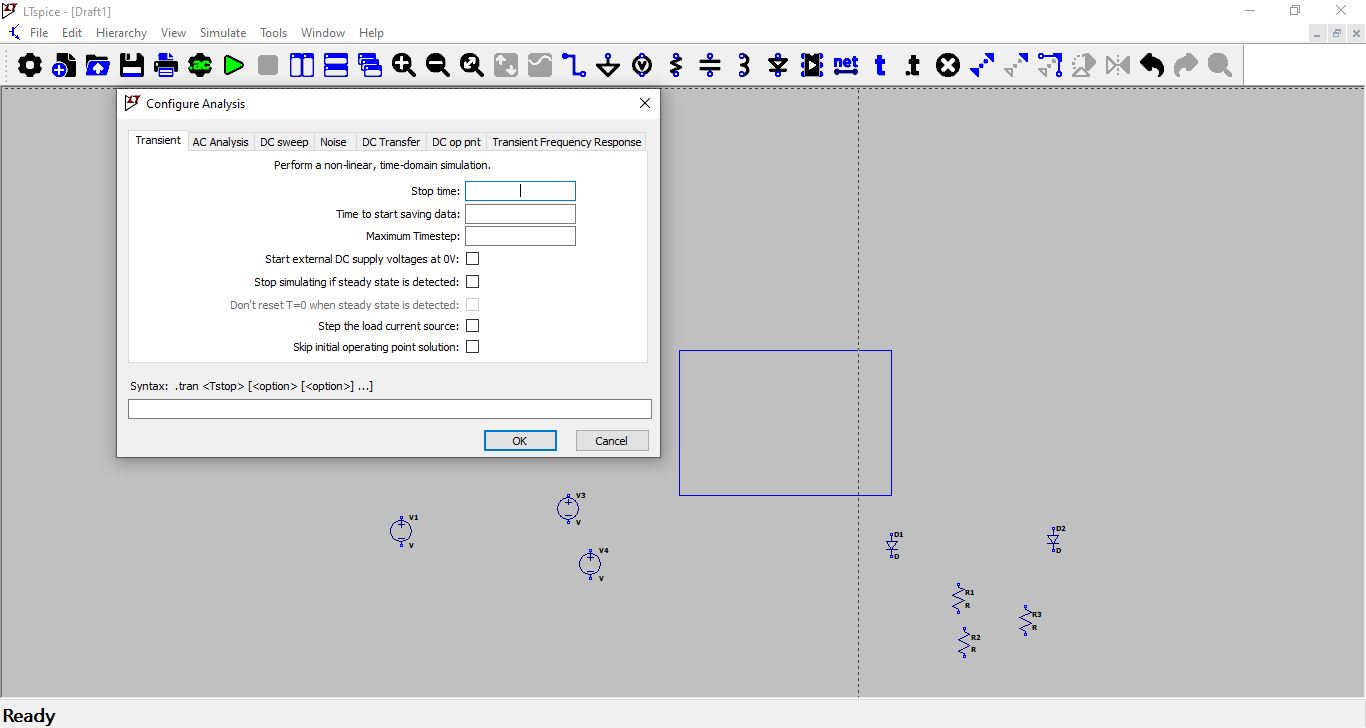Place an inductor from the toolbar
Image resolution: width=1366 pixels, height=728 pixels.
click(744, 66)
